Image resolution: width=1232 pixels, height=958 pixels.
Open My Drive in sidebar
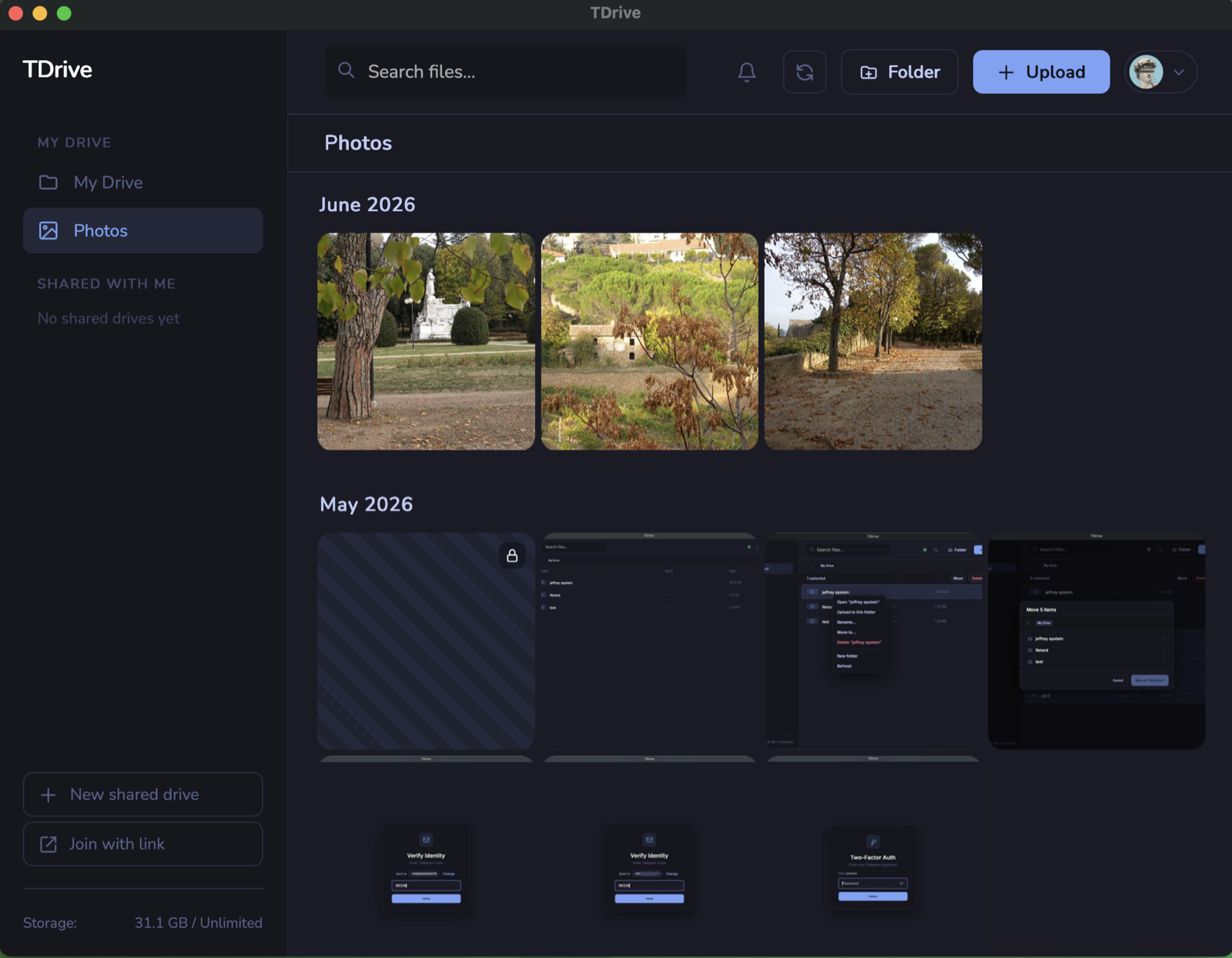point(143,183)
